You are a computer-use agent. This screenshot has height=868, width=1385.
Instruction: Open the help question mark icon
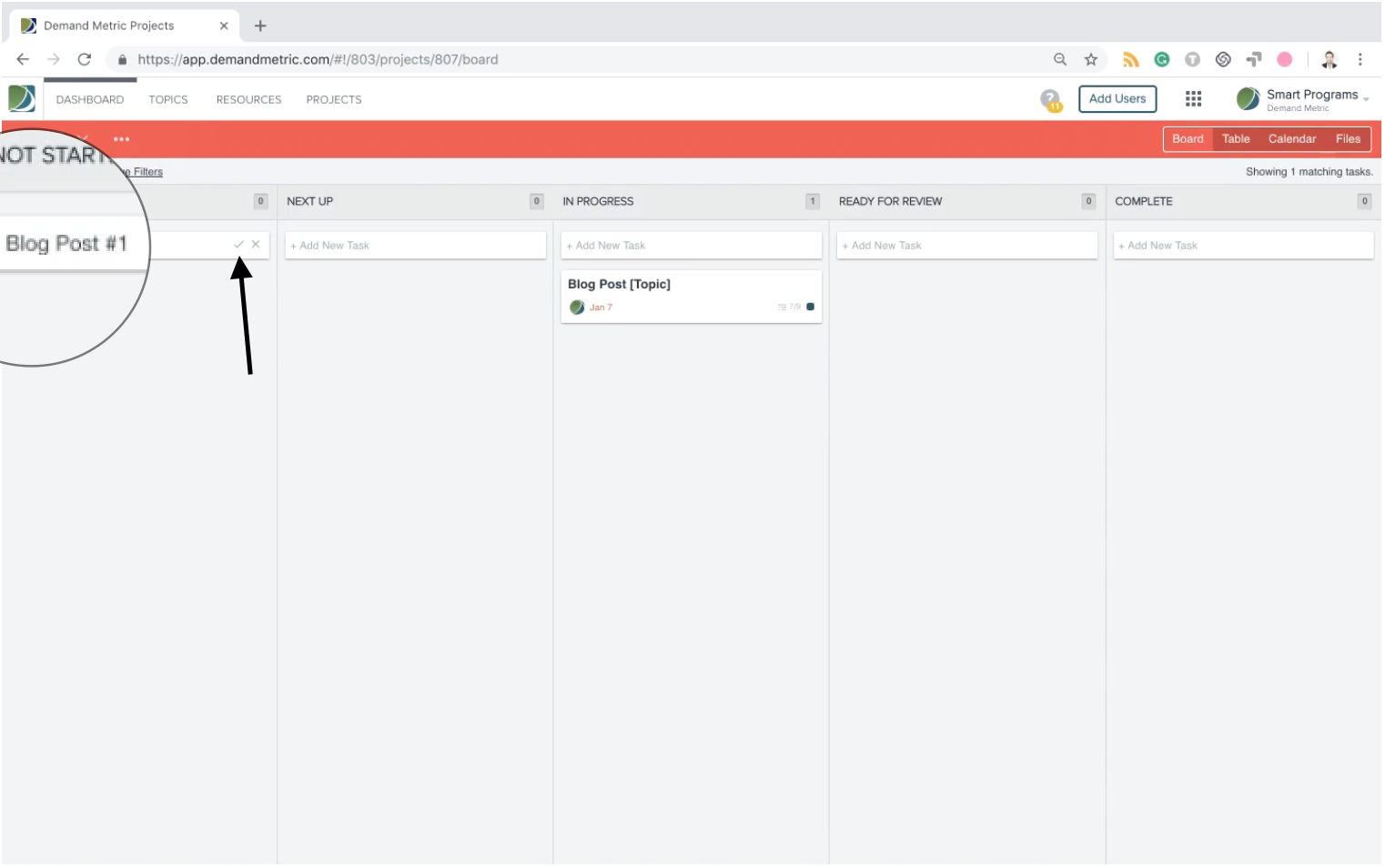pyautogui.click(x=1051, y=99)
